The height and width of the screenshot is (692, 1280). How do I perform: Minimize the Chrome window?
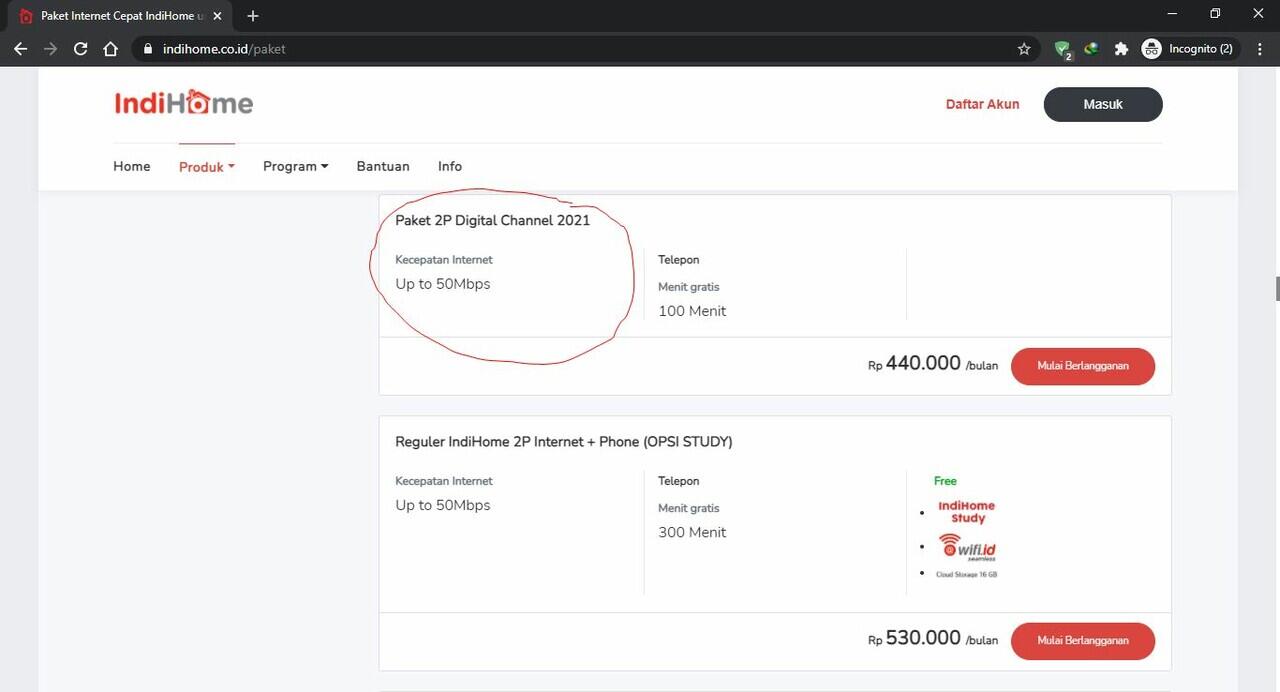pos(1171,14)
